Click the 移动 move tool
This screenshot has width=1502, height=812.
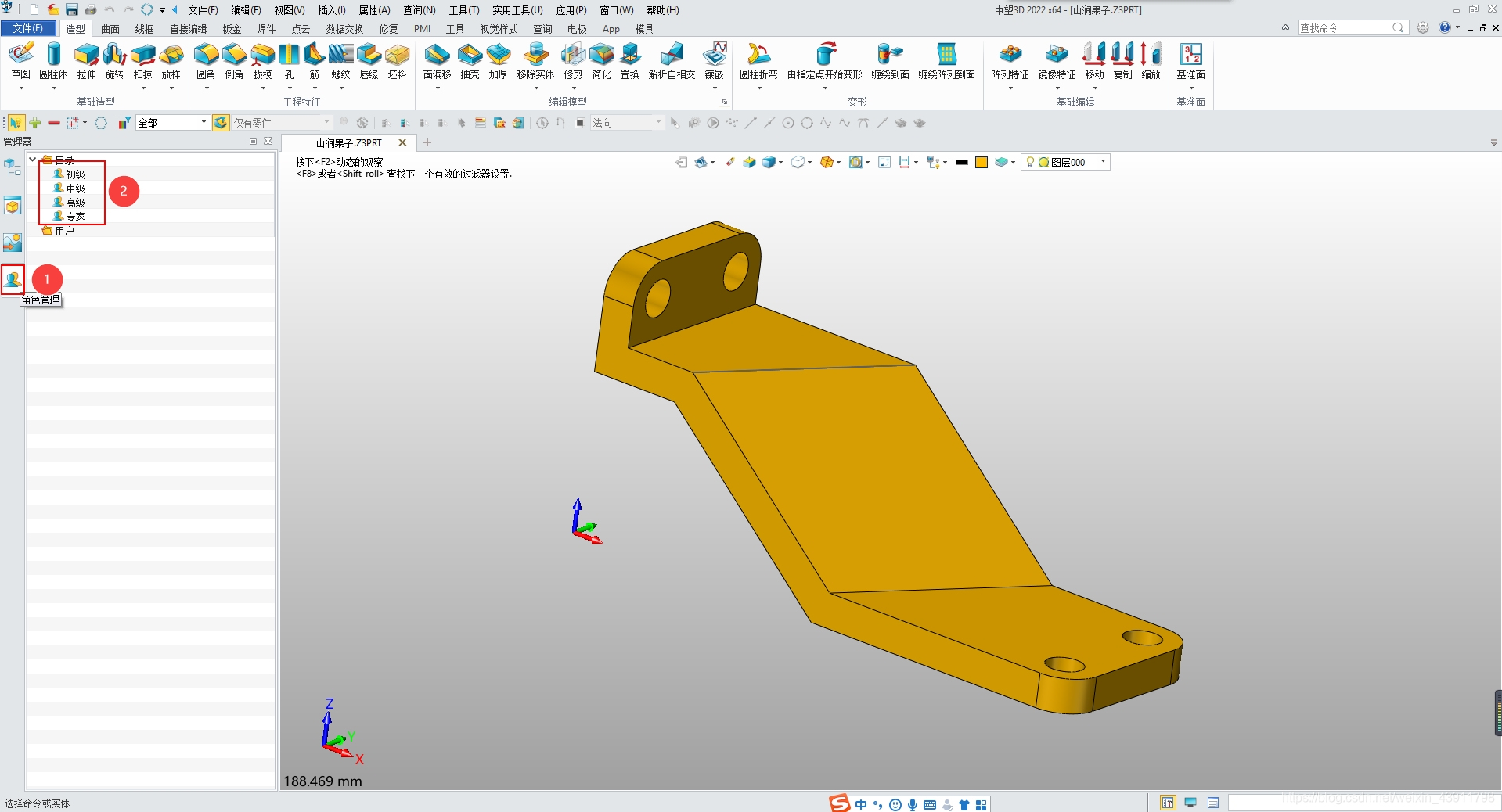click(1094, 61)
